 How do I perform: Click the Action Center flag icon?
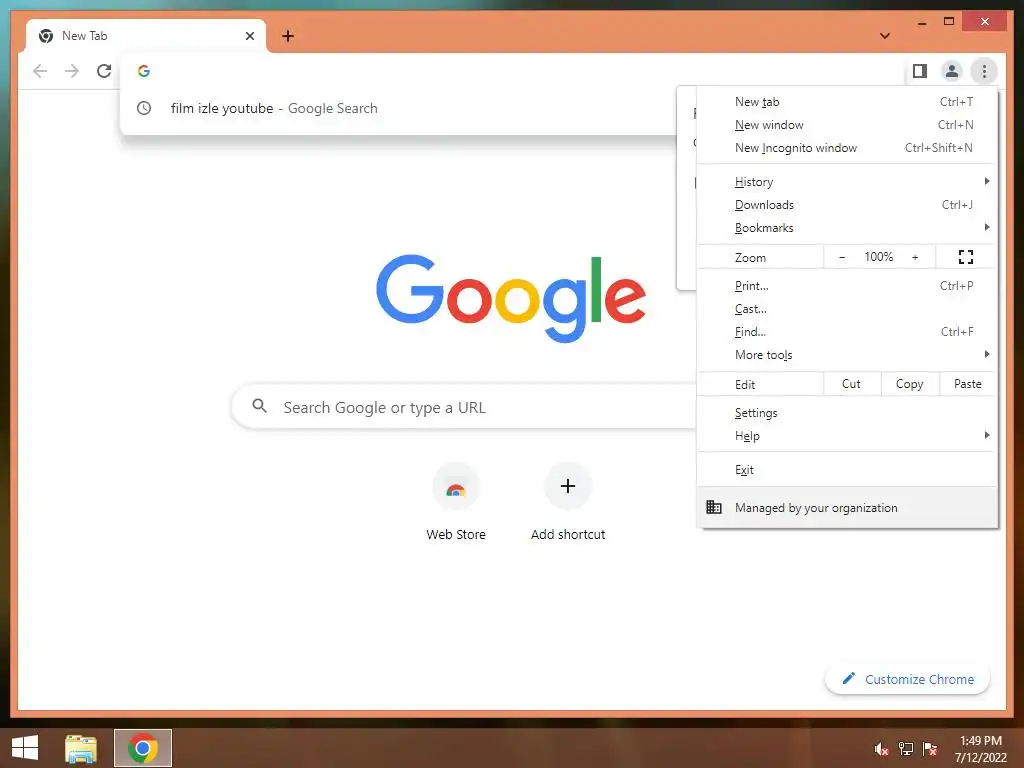930,749
